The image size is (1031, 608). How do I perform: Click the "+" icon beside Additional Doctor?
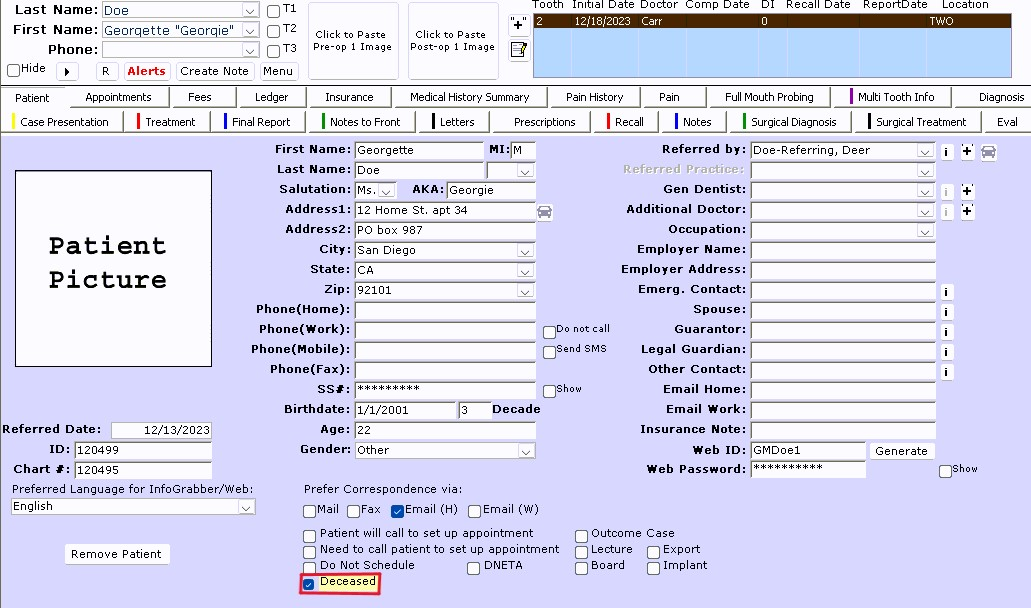tap(967, 210)
